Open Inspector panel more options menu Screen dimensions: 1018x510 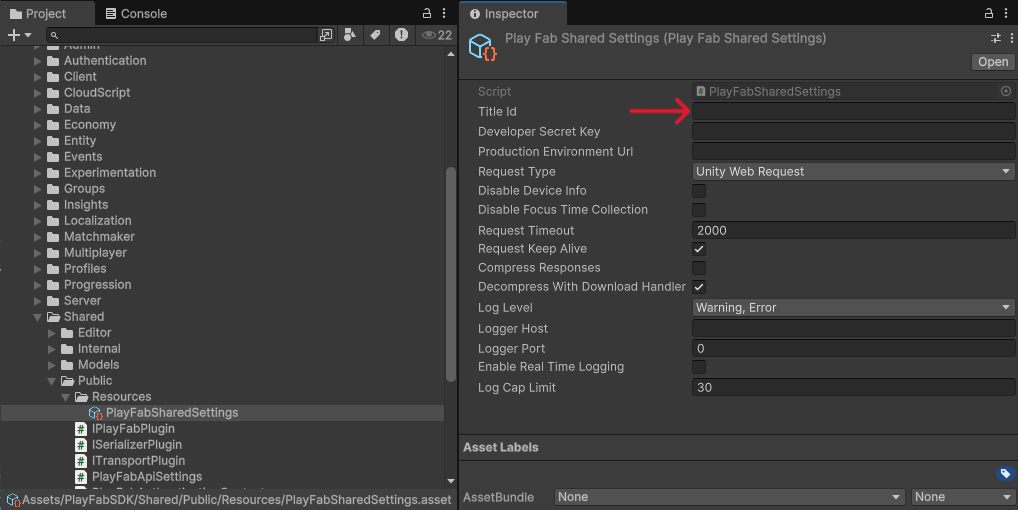[x=1006, y=13]
